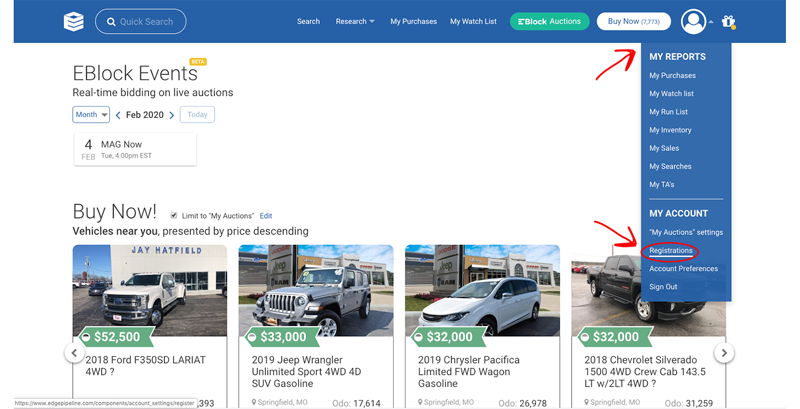
Task: Click the Edit link next to My Auctions
Action: 266,216
